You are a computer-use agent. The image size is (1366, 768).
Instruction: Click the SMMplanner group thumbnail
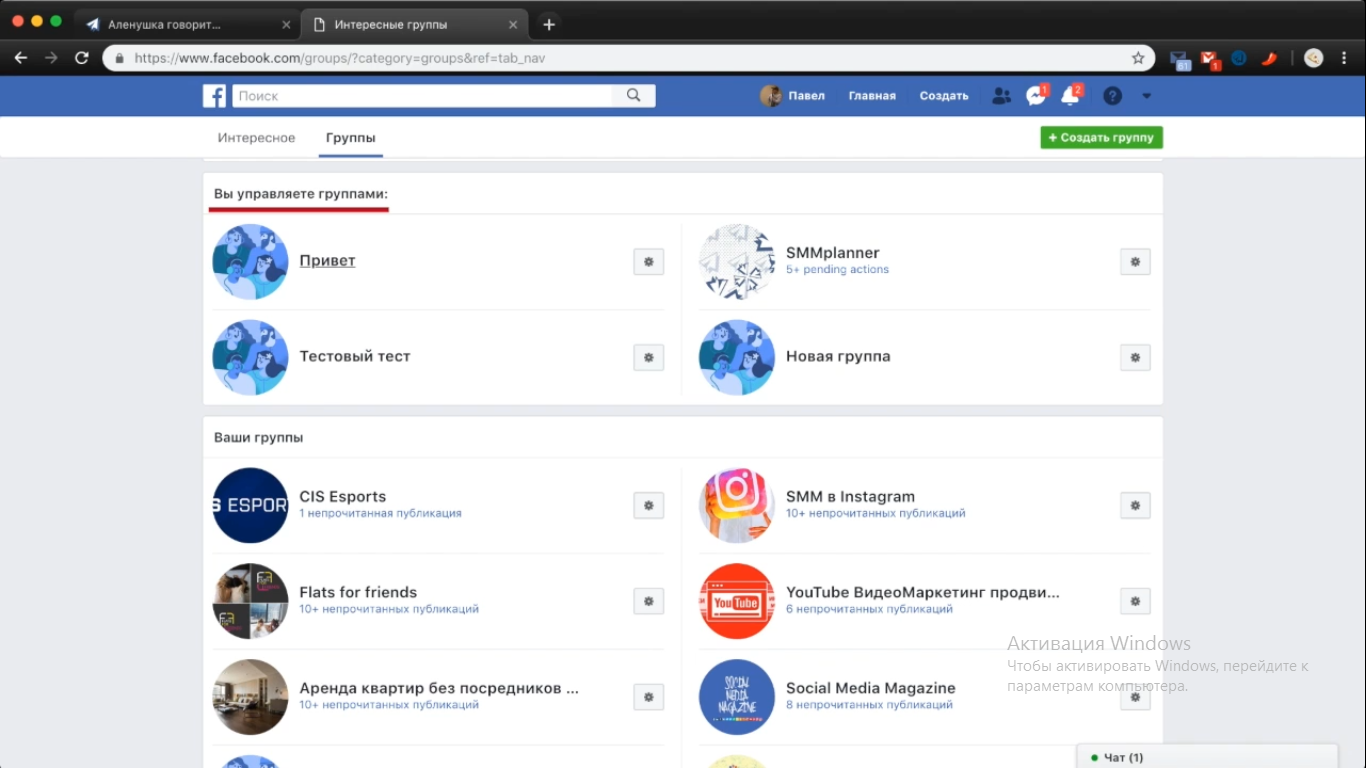pos(737,262)
